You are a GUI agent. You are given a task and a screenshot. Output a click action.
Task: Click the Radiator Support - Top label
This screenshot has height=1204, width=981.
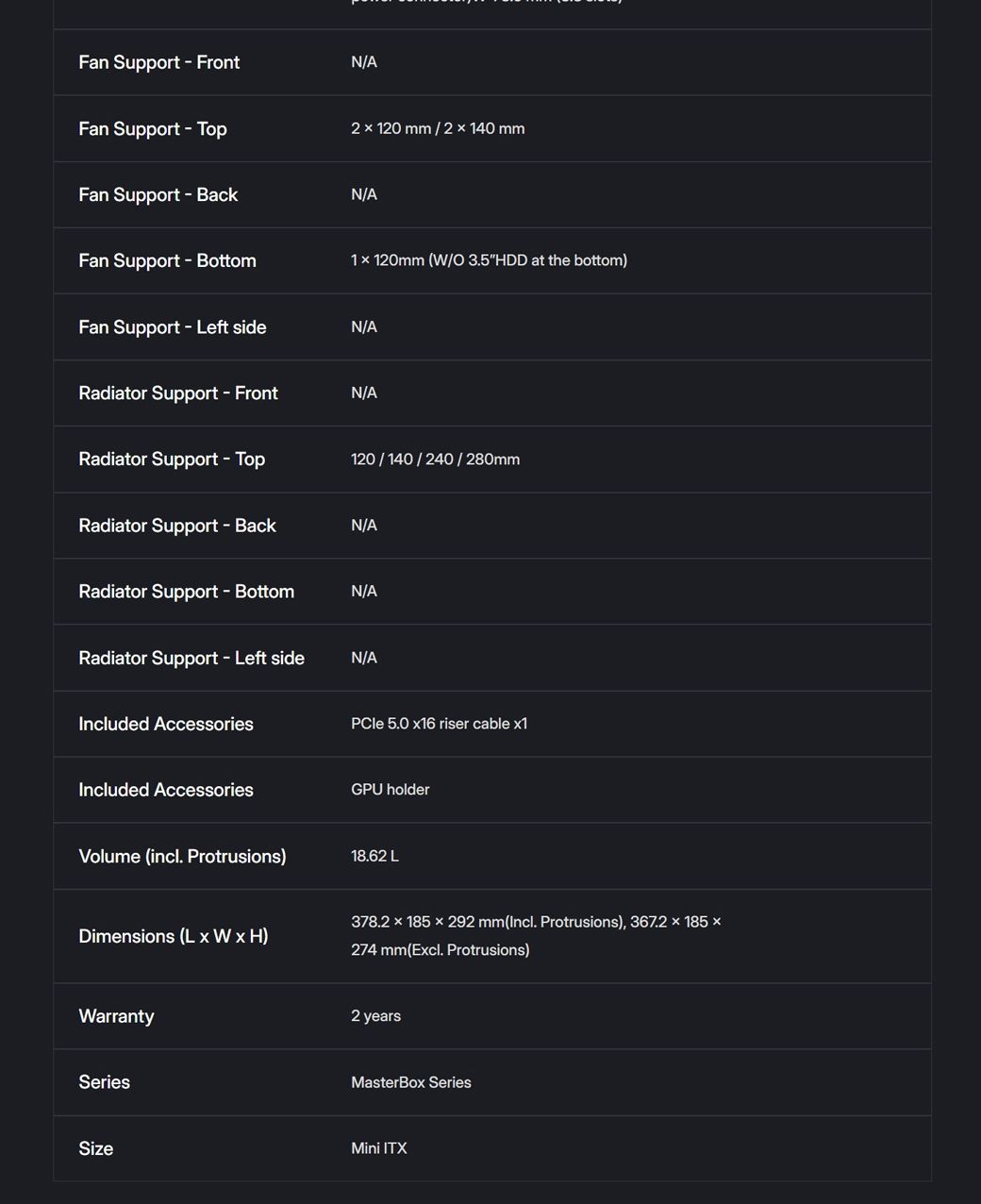(172, 460)
